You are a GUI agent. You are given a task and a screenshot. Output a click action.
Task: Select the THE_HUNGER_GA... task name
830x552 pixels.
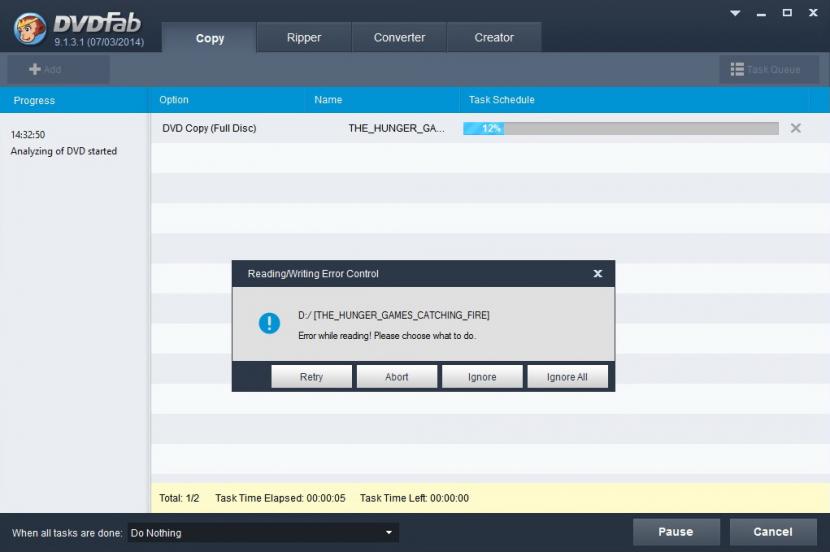[396, 128]
